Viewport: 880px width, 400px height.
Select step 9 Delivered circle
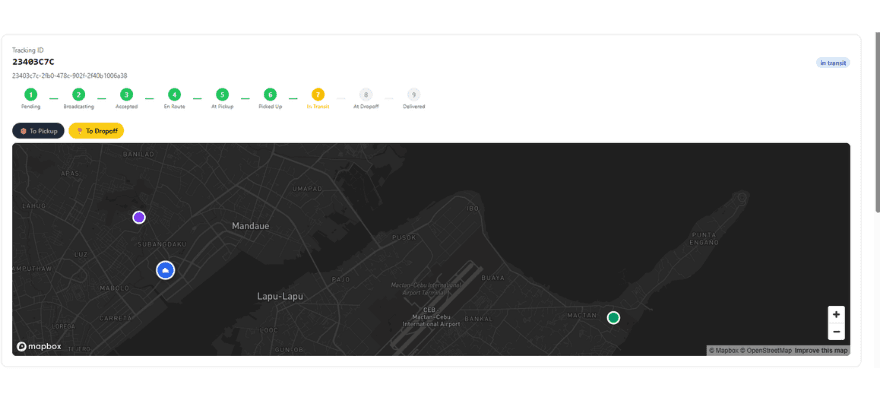point(414,95)
